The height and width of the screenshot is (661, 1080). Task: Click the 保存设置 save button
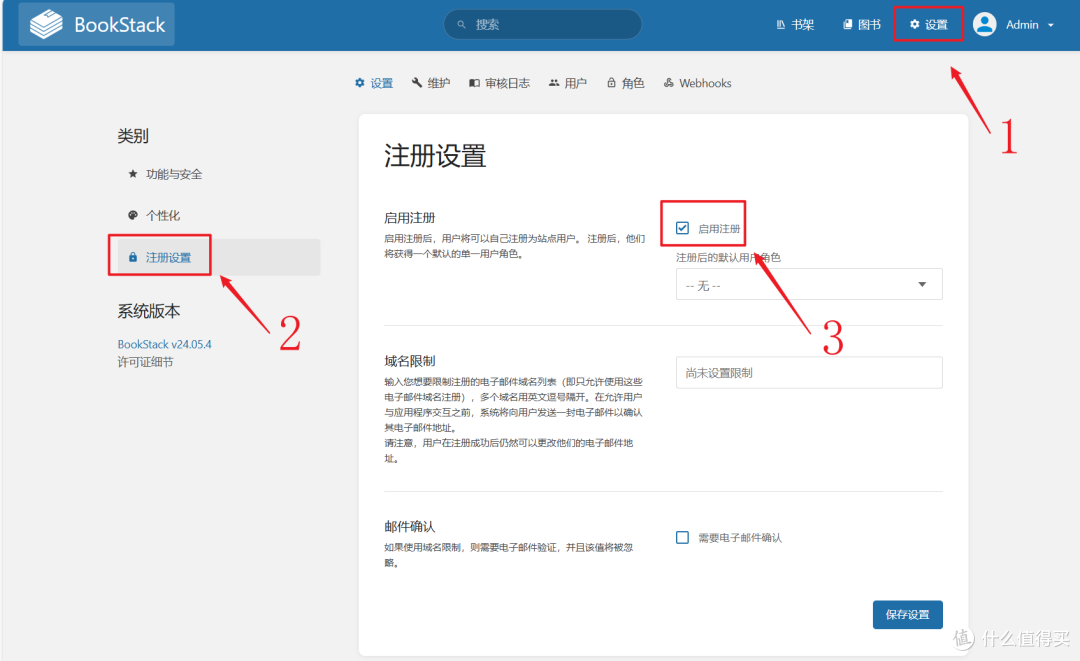coord(908,614)
